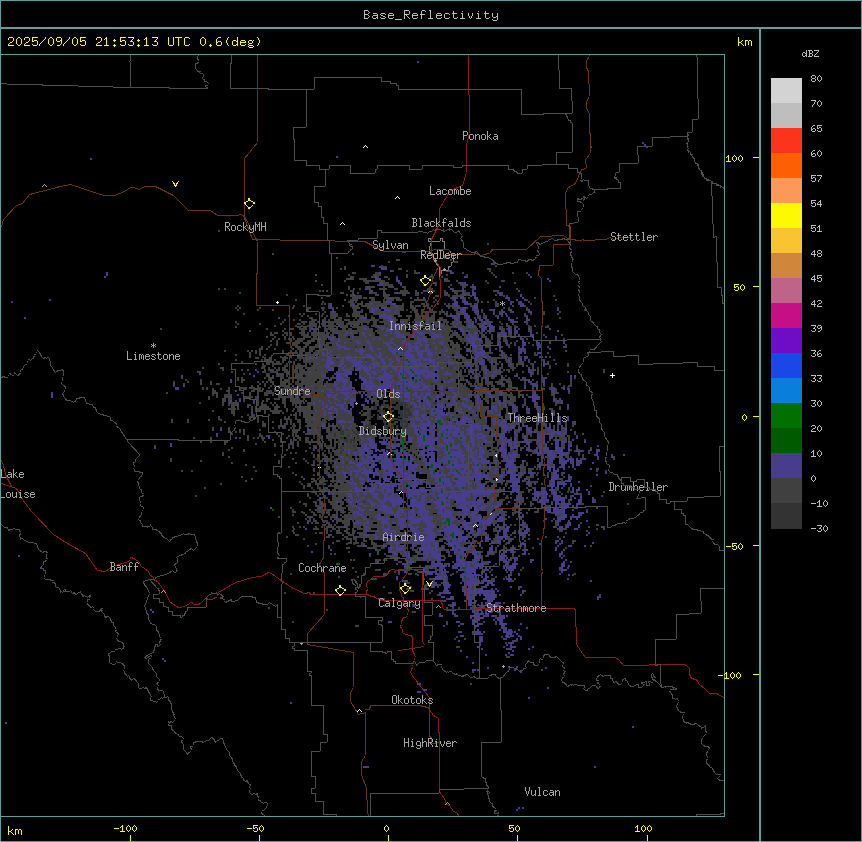Click the 0.6(deg) elevation angle text
Screen dimensions: 862x842
click(230, 42)
